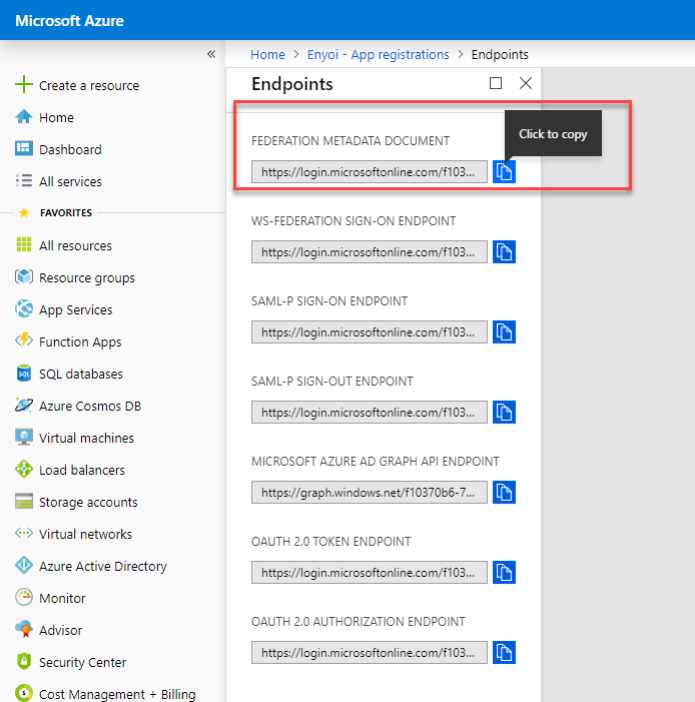Select the WS-Federation Sign-On URL field
The width and height of the screenshot is (695, 702).
pyautogui.click(x=369, y=252)
